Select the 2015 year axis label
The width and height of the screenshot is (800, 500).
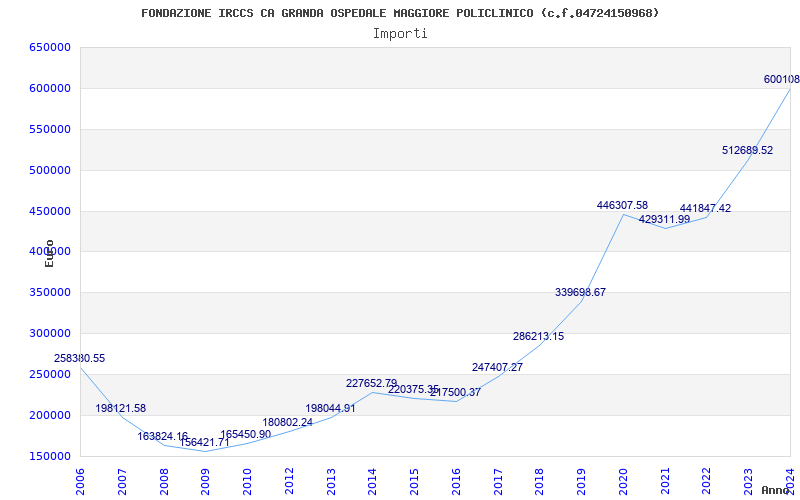tap(414, 481)
